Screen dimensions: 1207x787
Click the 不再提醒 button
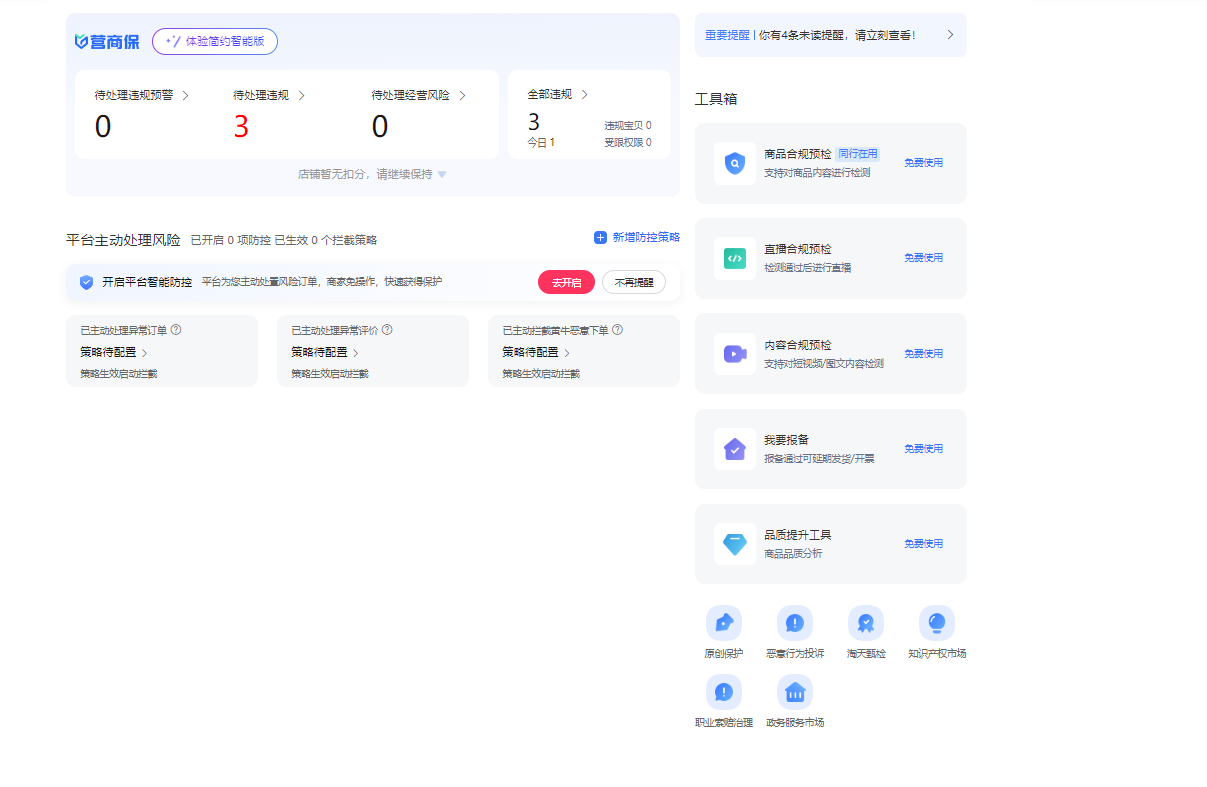(x=633, y=282)
